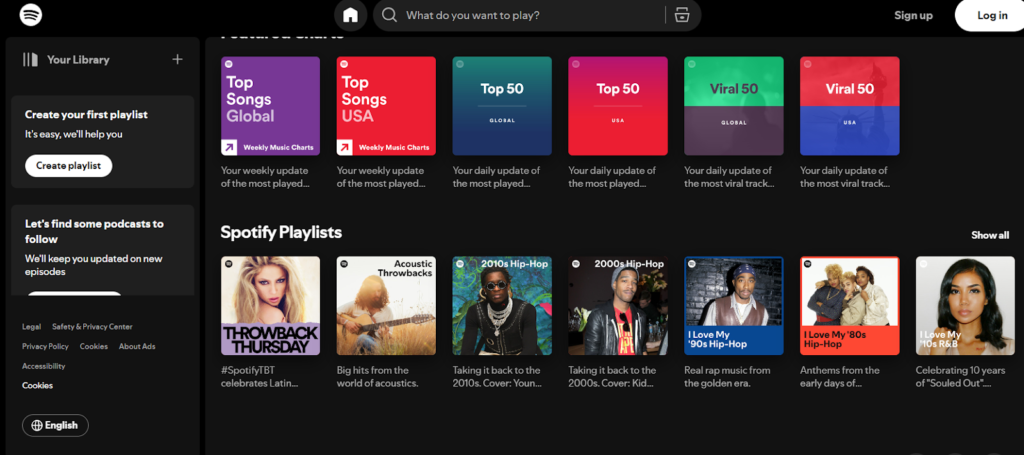The width and height of the screenshot is (1024, 455).
Task: Open the Legal footer link
Action: (31, 326)
